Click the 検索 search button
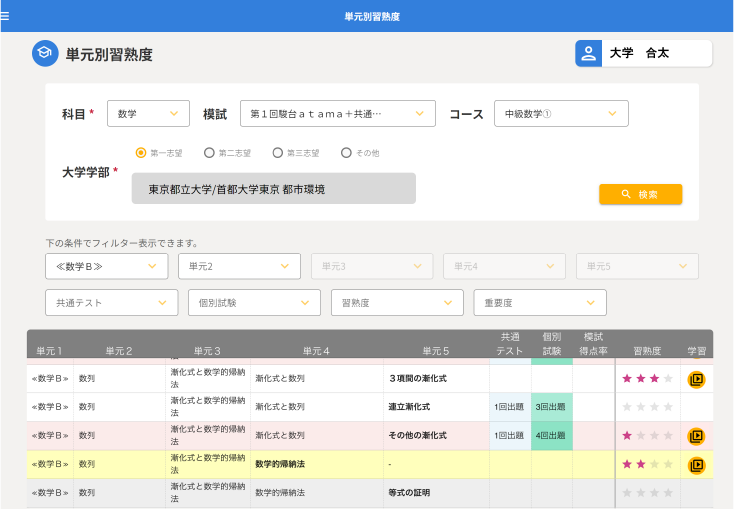 640,194
